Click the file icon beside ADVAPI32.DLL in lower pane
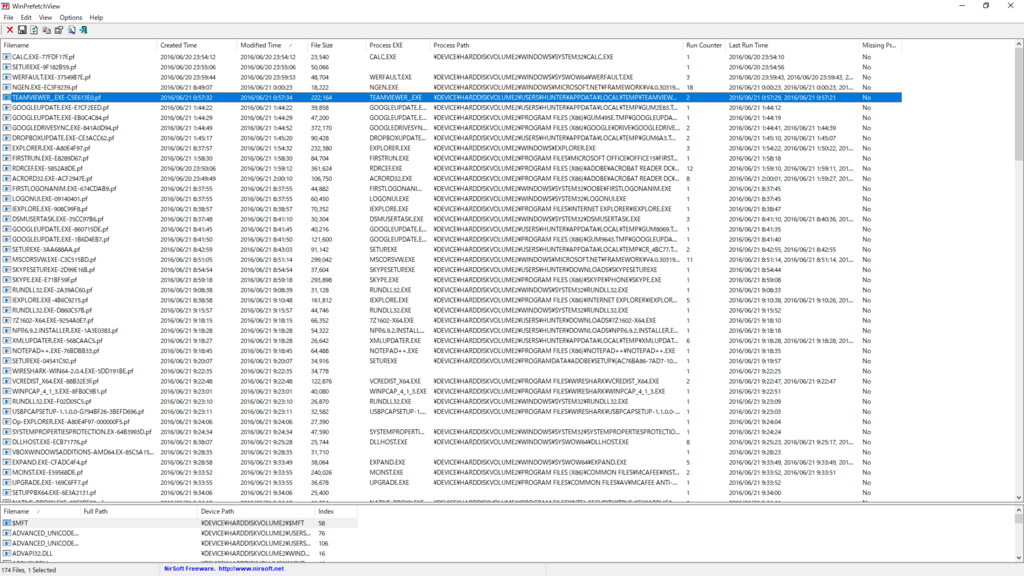This screenshot has width=1024, height=576. pyautogui.click(x=7, y=554)
